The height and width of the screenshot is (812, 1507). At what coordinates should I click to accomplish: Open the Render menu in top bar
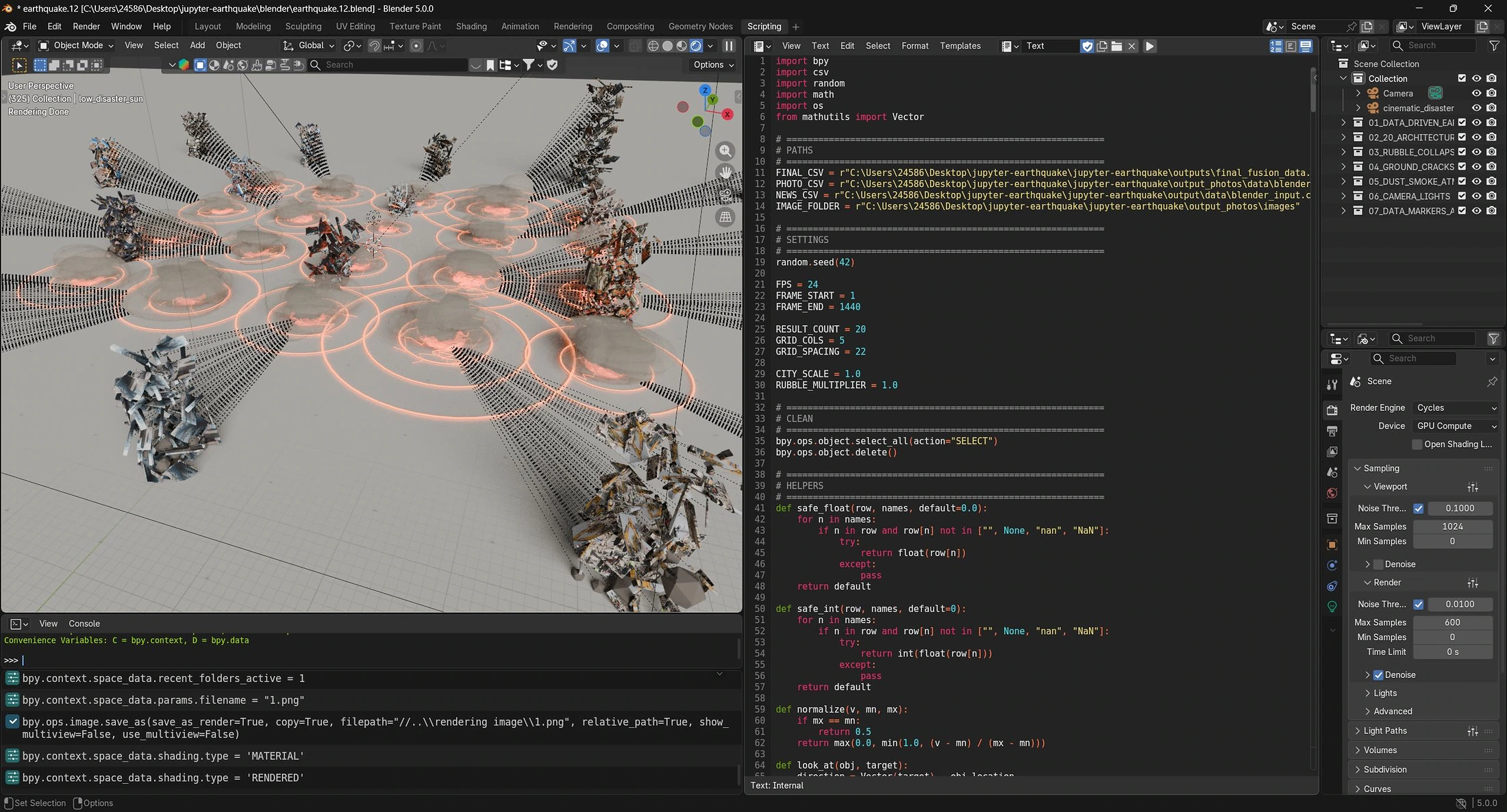click(86, 26)
